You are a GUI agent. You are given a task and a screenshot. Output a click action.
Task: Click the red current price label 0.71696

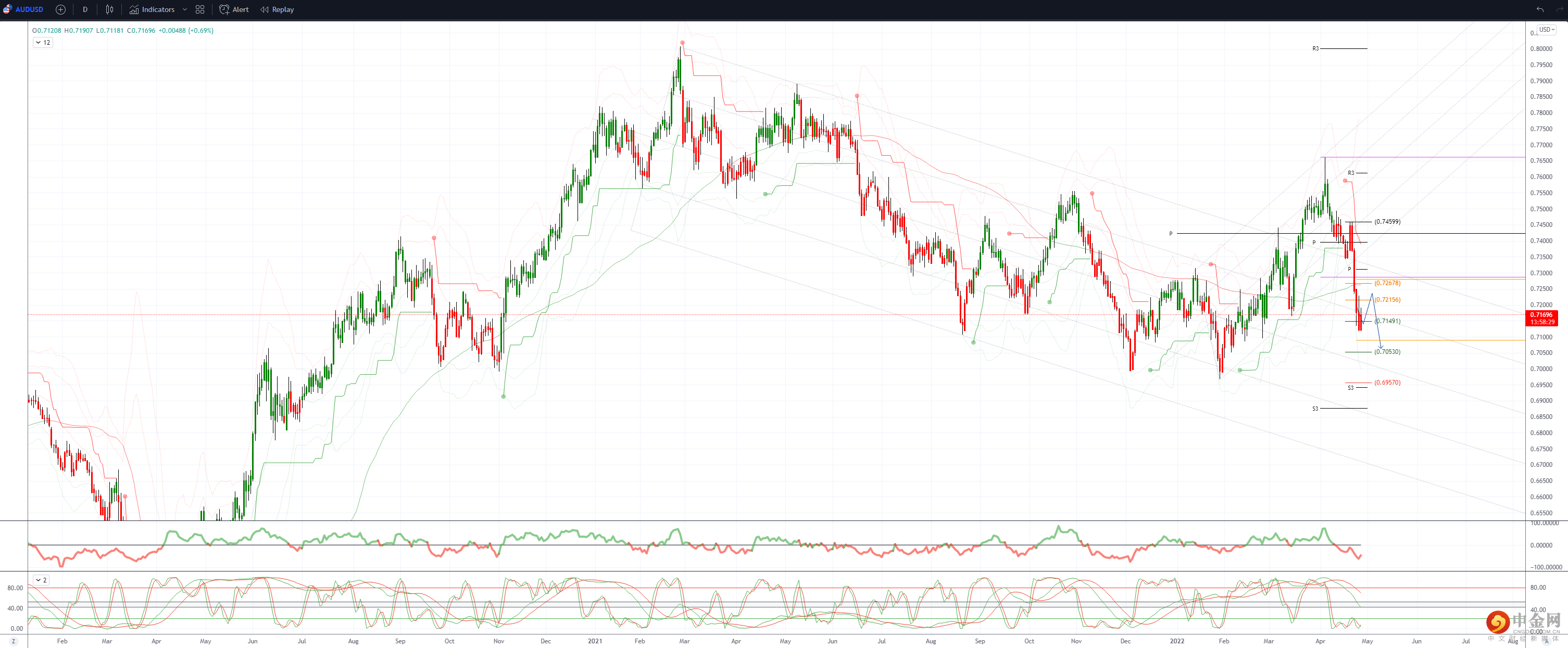pyautogui.click(x=1541, y=315)
